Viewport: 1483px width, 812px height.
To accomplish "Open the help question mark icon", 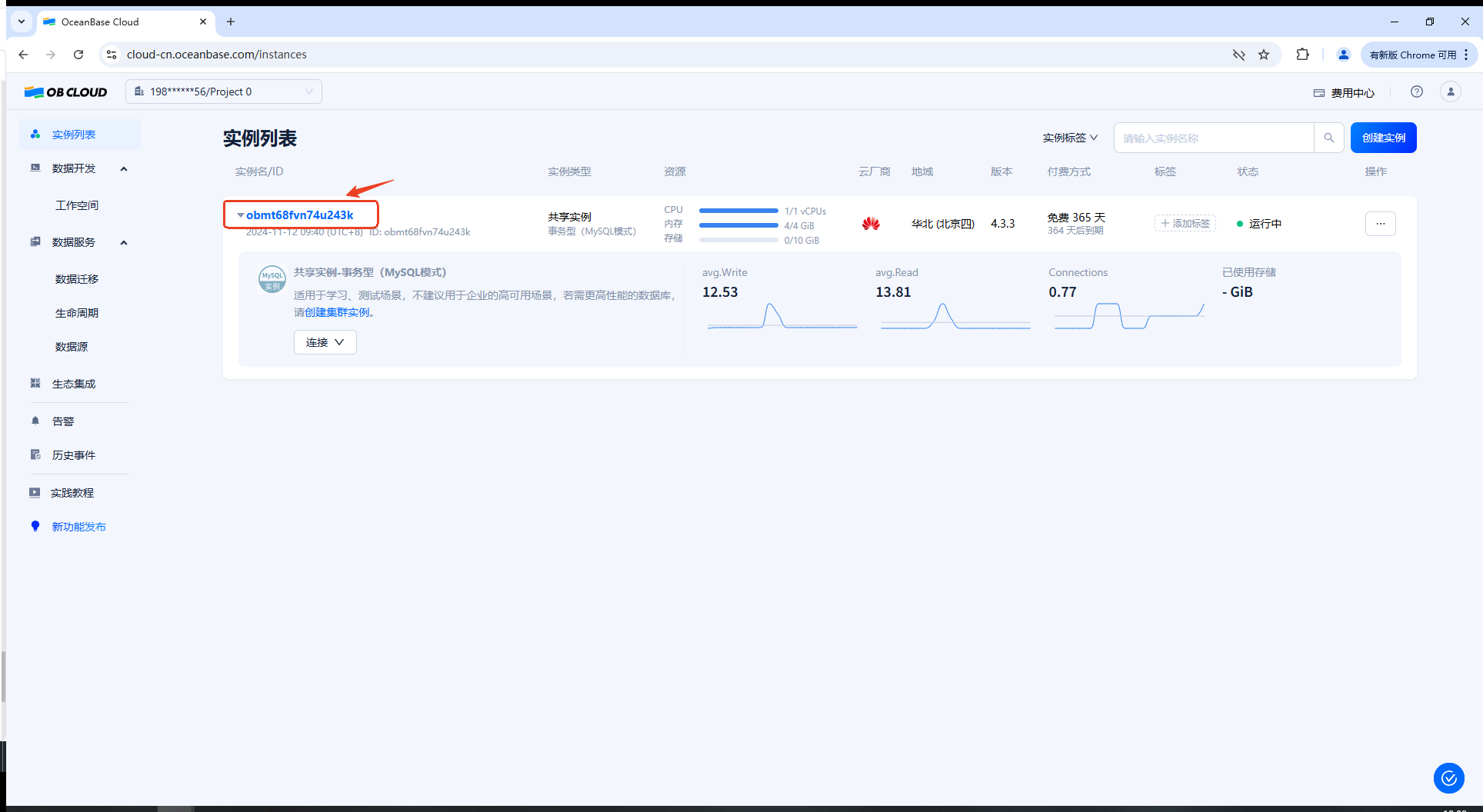I will (1417, 92).
